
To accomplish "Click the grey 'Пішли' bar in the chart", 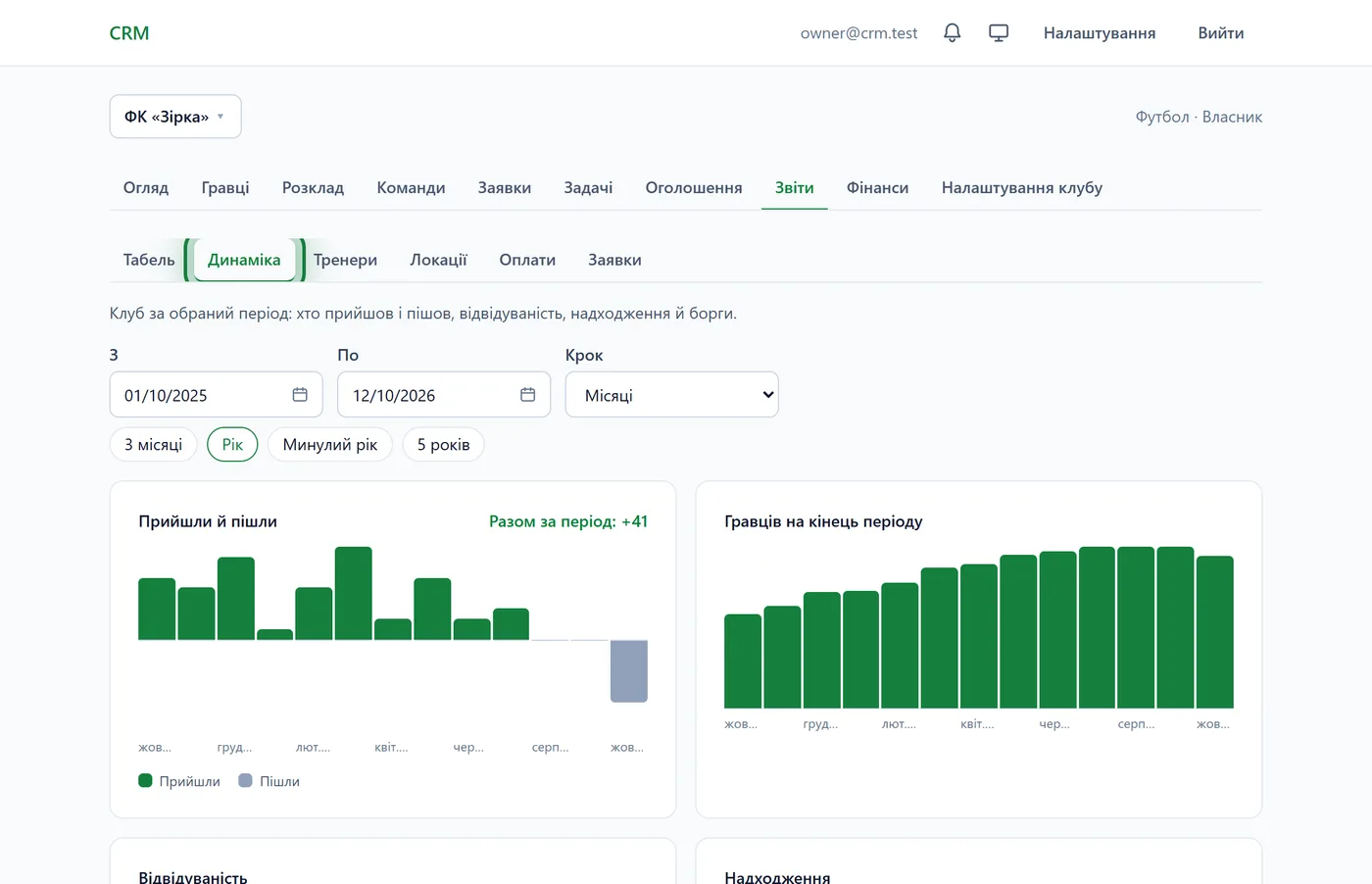I will tap(629, 671).
